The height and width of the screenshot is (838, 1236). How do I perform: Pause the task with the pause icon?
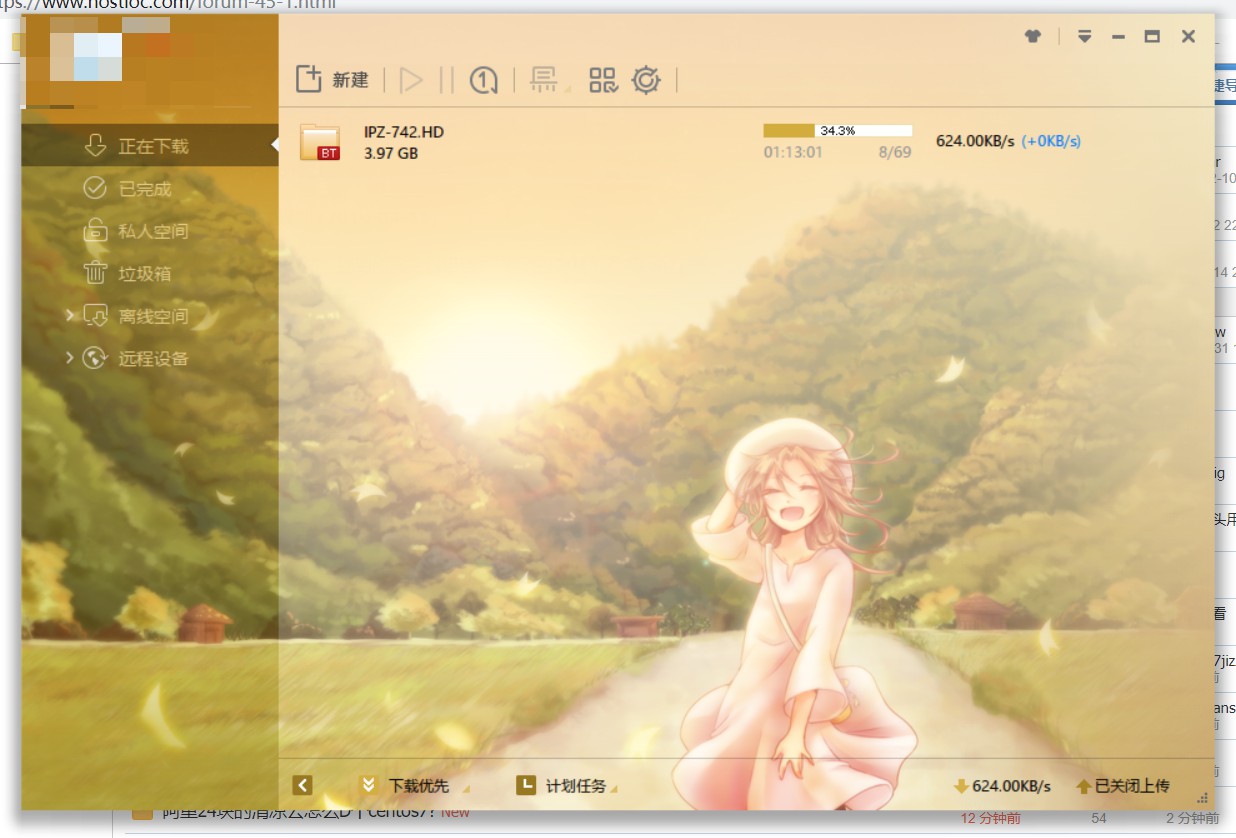click(446, 80)
